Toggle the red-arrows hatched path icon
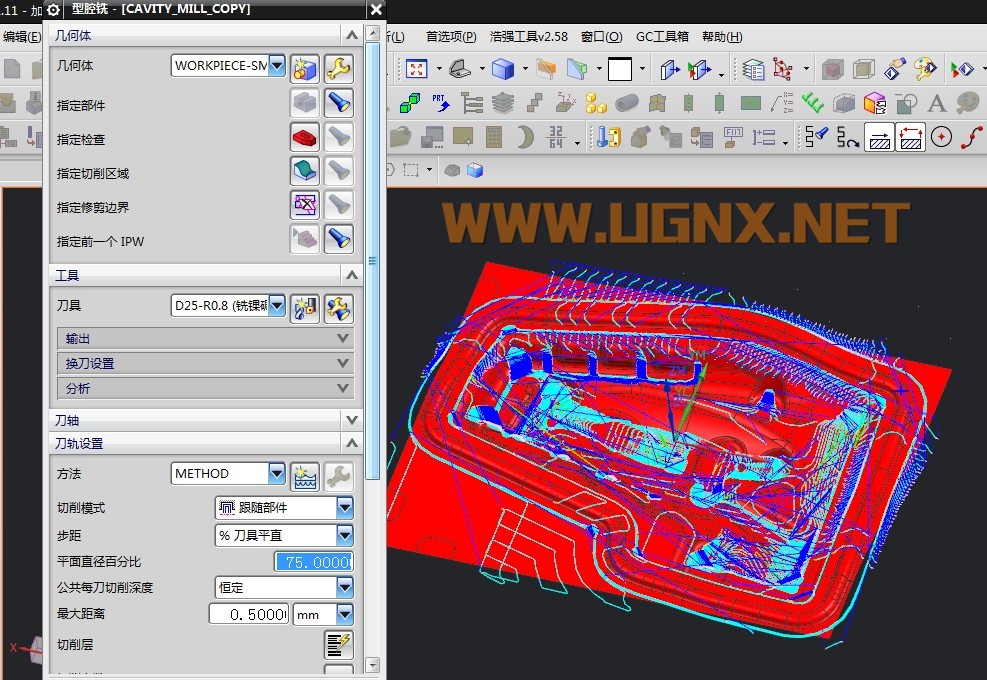Viewport: 987px width, 680px height. click(x=911, y=137)
